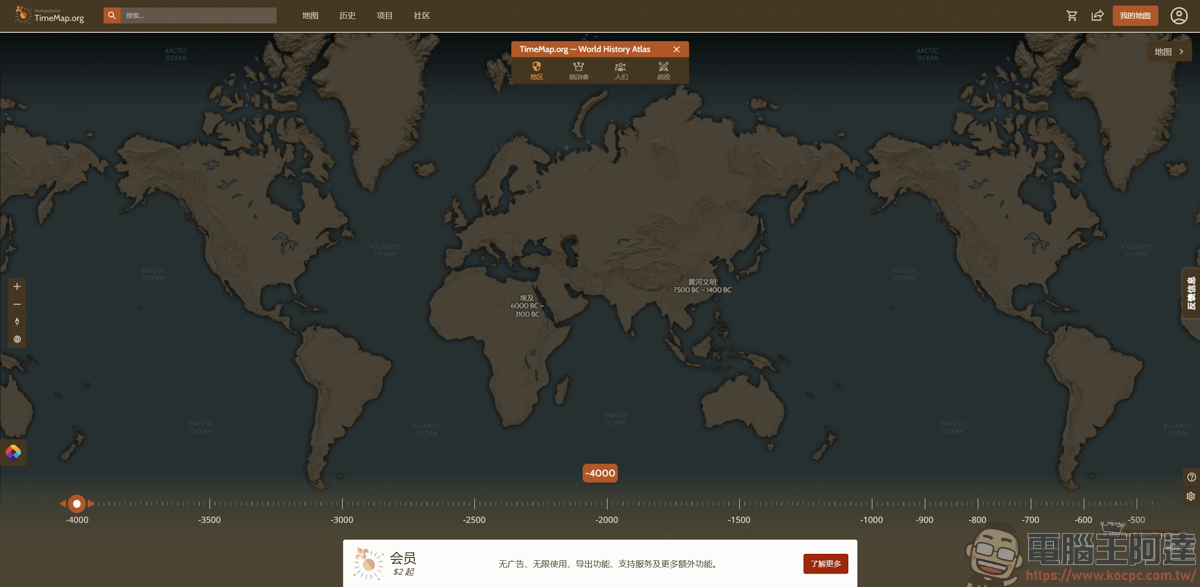Image resolution: width=1200 pixels, height=587 pixels.
Task: Switch to globe projection view
Action: pyautogui.click(x=17, y=339)
